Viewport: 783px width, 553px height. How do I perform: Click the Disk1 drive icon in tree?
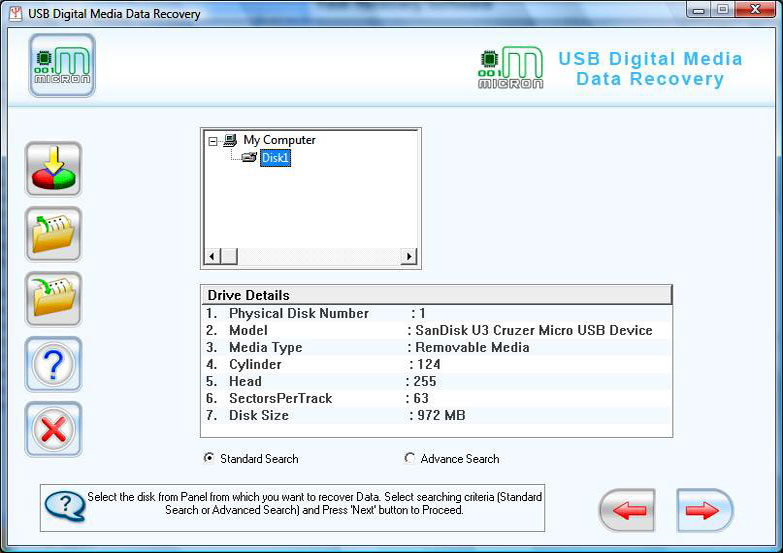249,158
